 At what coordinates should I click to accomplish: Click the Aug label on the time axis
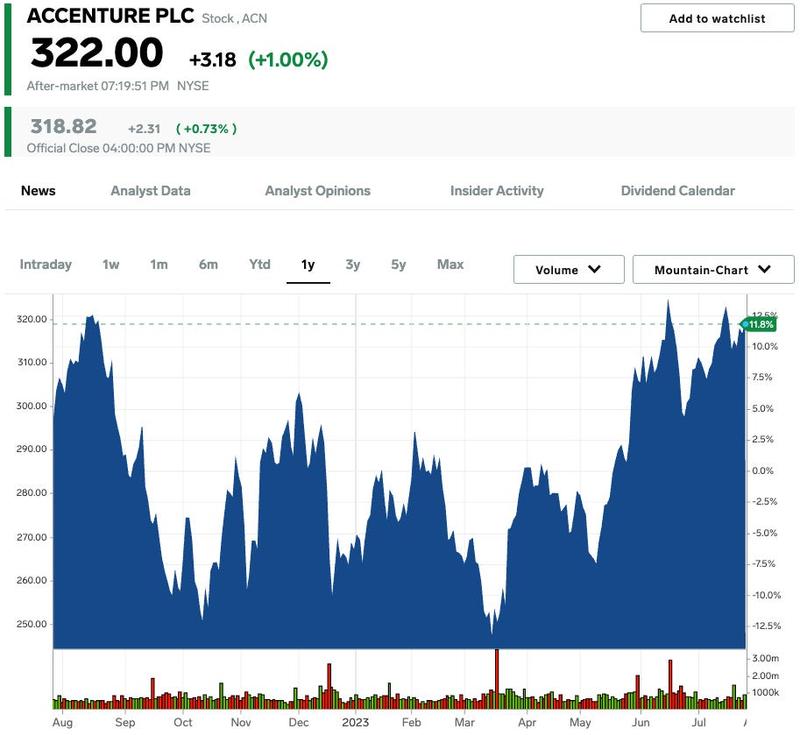pyautogui.click(x=62, y=723)
